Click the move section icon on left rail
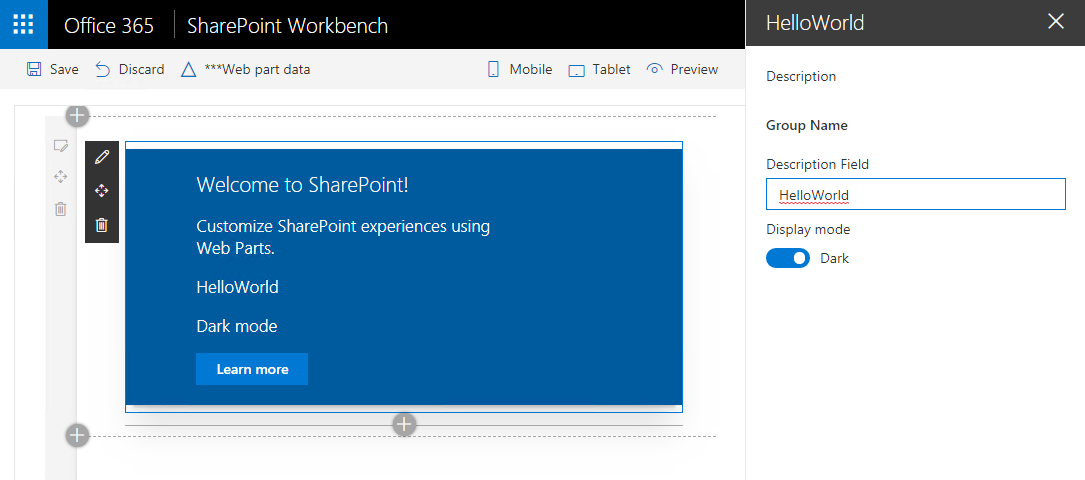 tap(61, 176)
